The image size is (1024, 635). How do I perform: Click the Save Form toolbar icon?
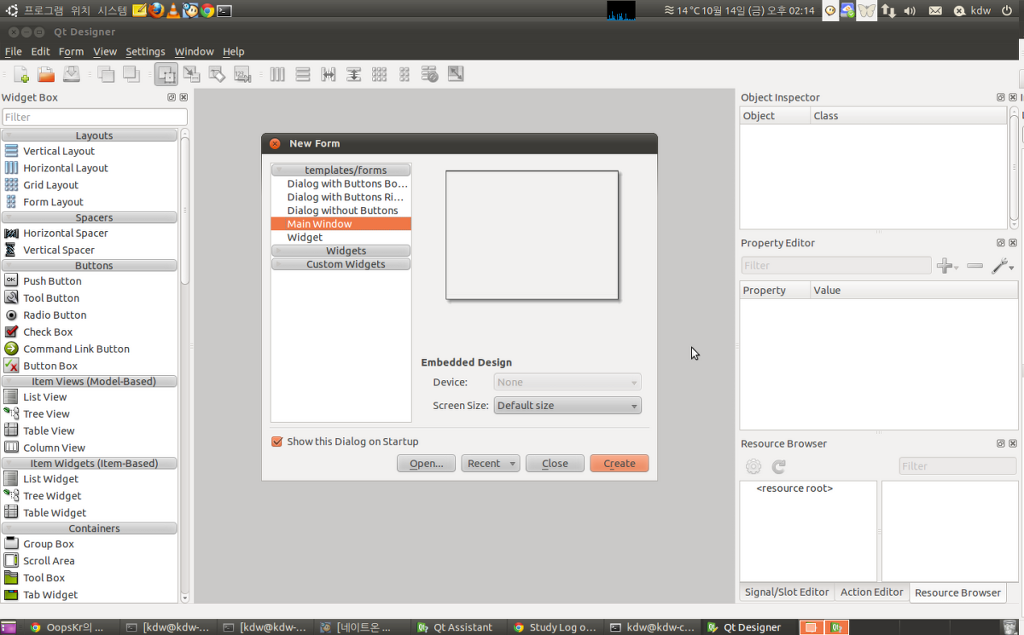tap(71, 74)
